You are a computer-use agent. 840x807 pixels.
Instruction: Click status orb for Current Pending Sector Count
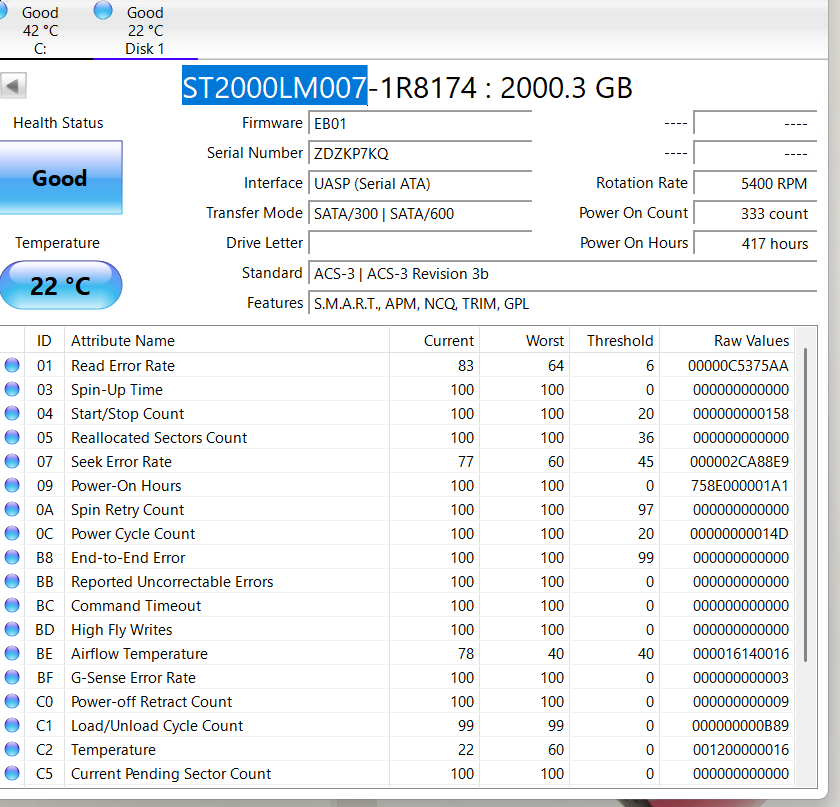coord(12,773)
